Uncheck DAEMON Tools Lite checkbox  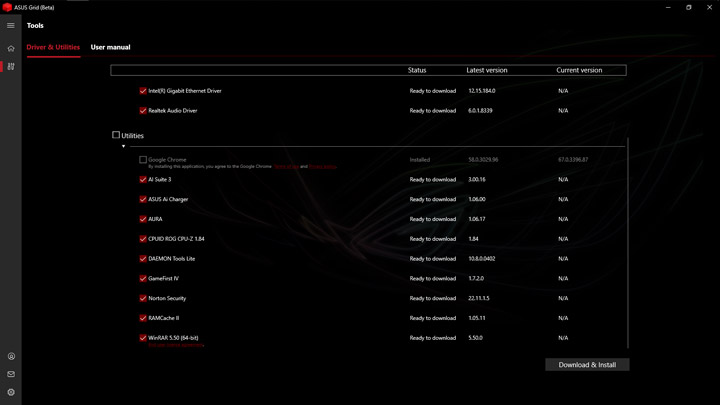point(143,259)
